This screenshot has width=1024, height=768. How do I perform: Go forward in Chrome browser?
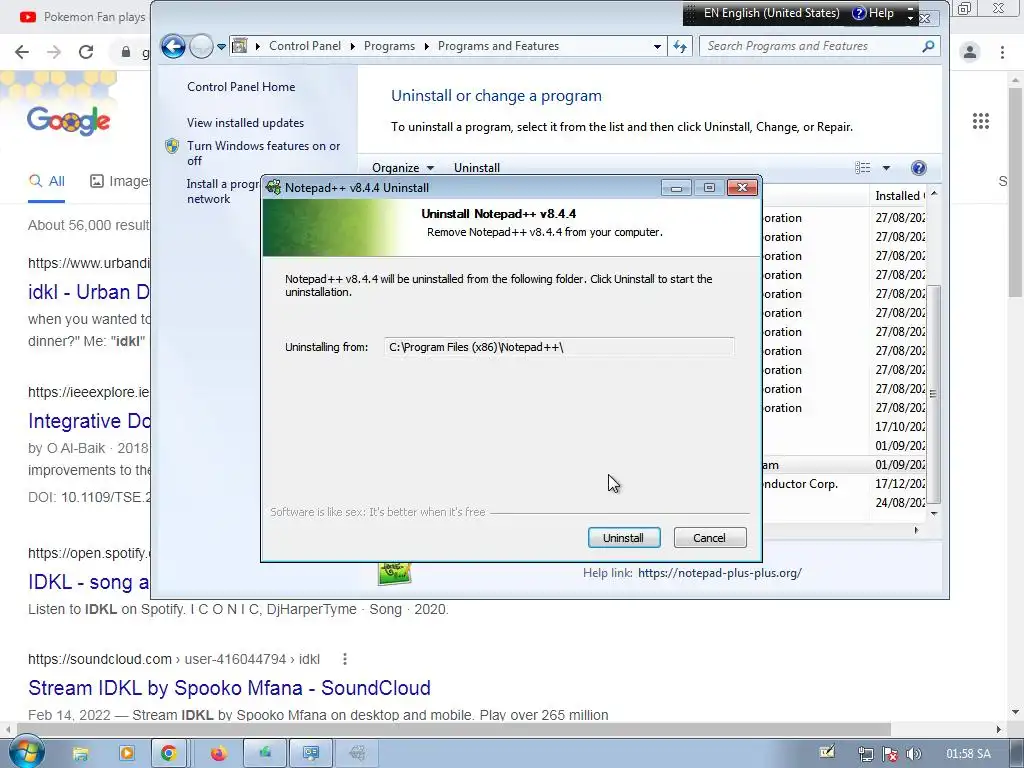pyautogui.click(x=54, y=52)
